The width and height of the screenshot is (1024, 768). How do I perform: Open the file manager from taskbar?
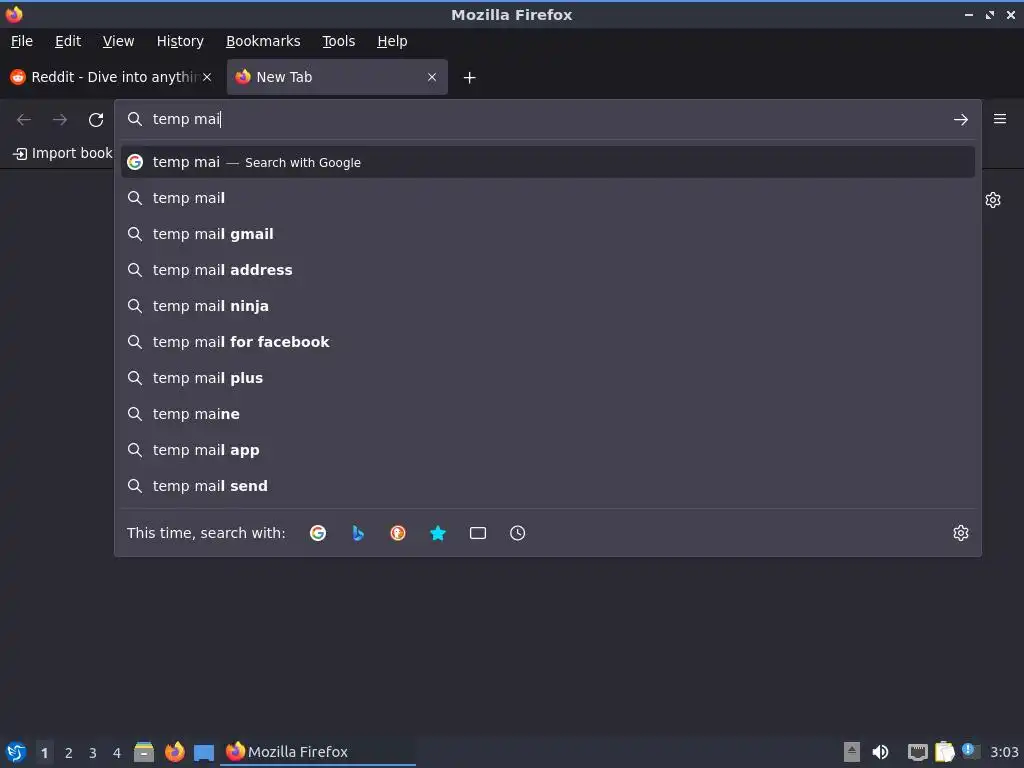pyautogui.click(x=144, y=752)
